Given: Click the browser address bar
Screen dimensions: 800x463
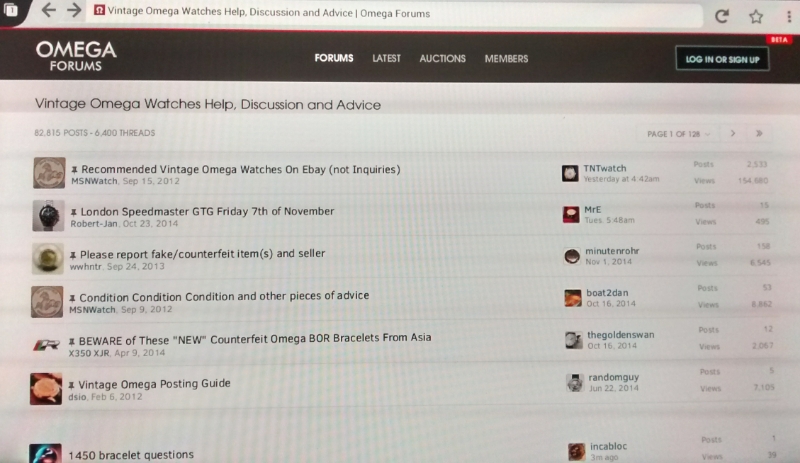Looking at the screenshot, I should point(400,14).
